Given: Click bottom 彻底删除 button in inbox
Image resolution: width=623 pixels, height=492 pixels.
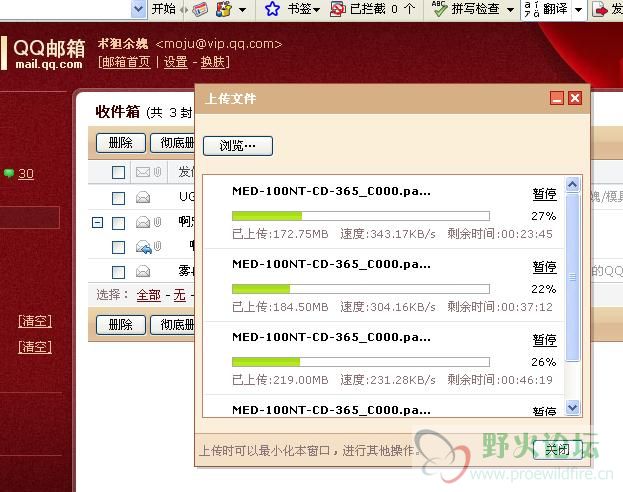Looking at the screenshot, I should coord(172,325).
